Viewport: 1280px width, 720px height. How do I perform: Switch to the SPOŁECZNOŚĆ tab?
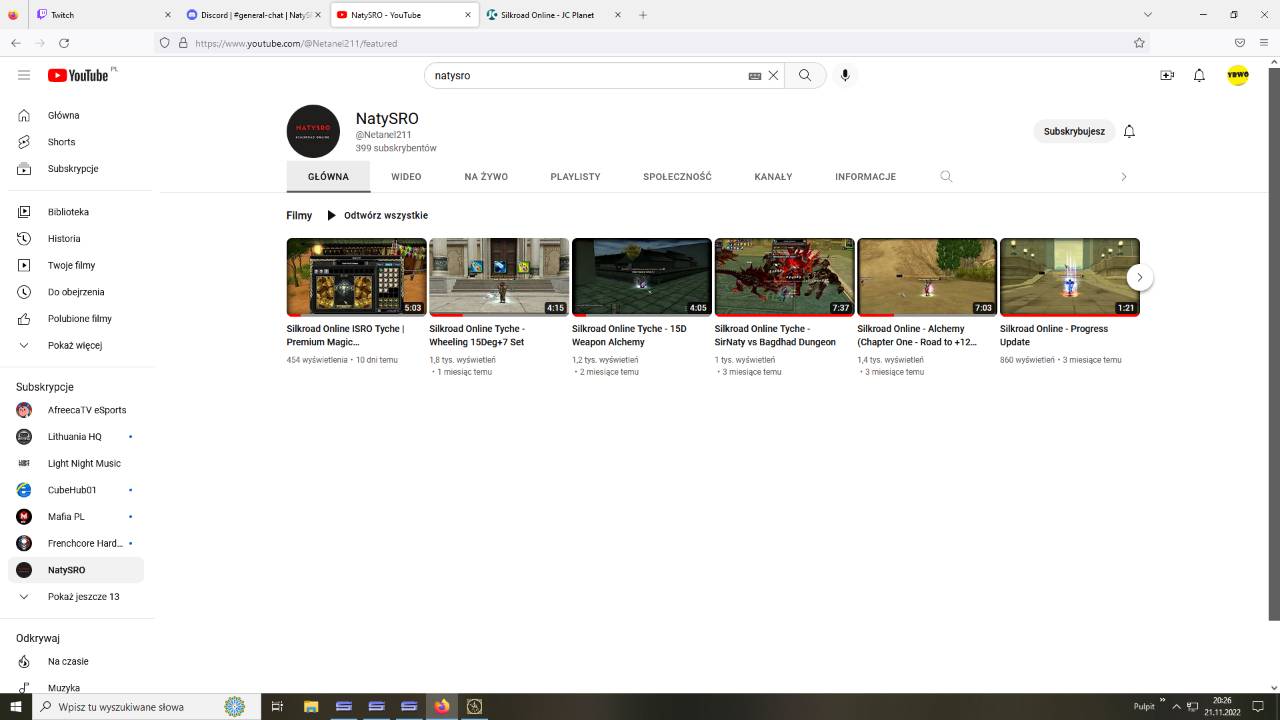(677, 176)
